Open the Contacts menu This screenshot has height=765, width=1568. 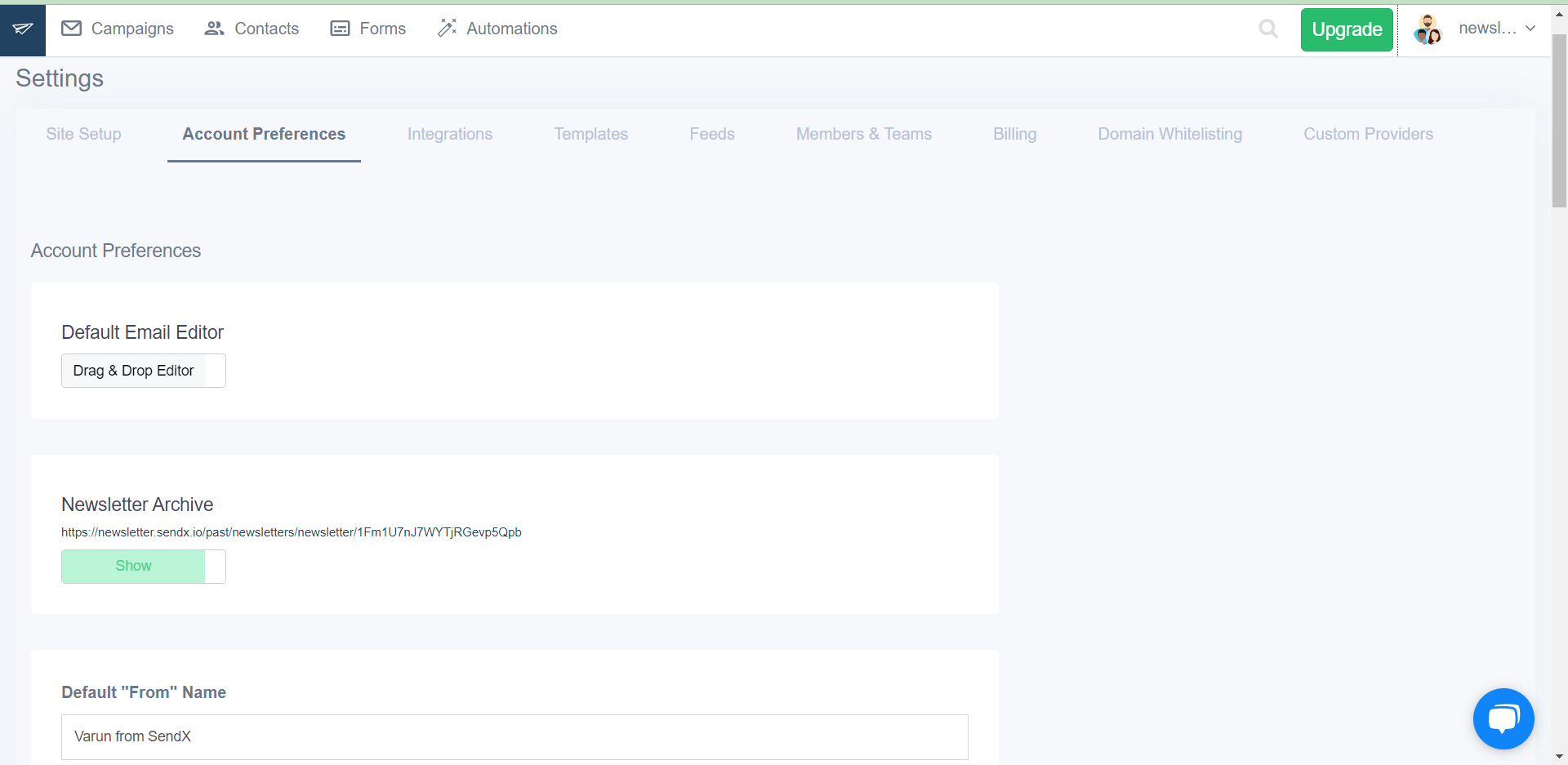click(x=252, y=29)
